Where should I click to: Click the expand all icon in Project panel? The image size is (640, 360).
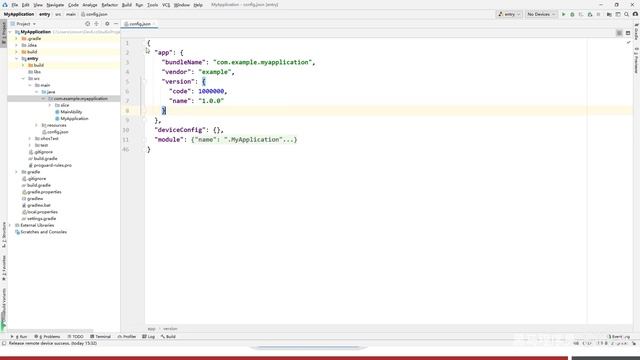tap(97, 24)
